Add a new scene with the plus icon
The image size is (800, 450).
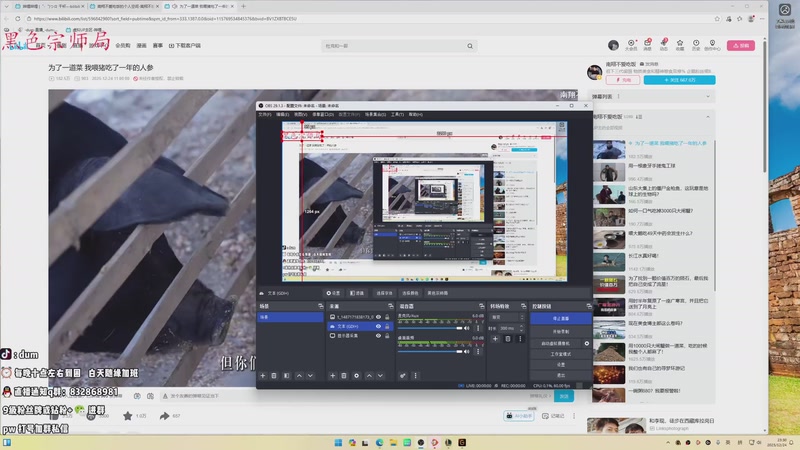pyautogui.click(x=262, y=375)
